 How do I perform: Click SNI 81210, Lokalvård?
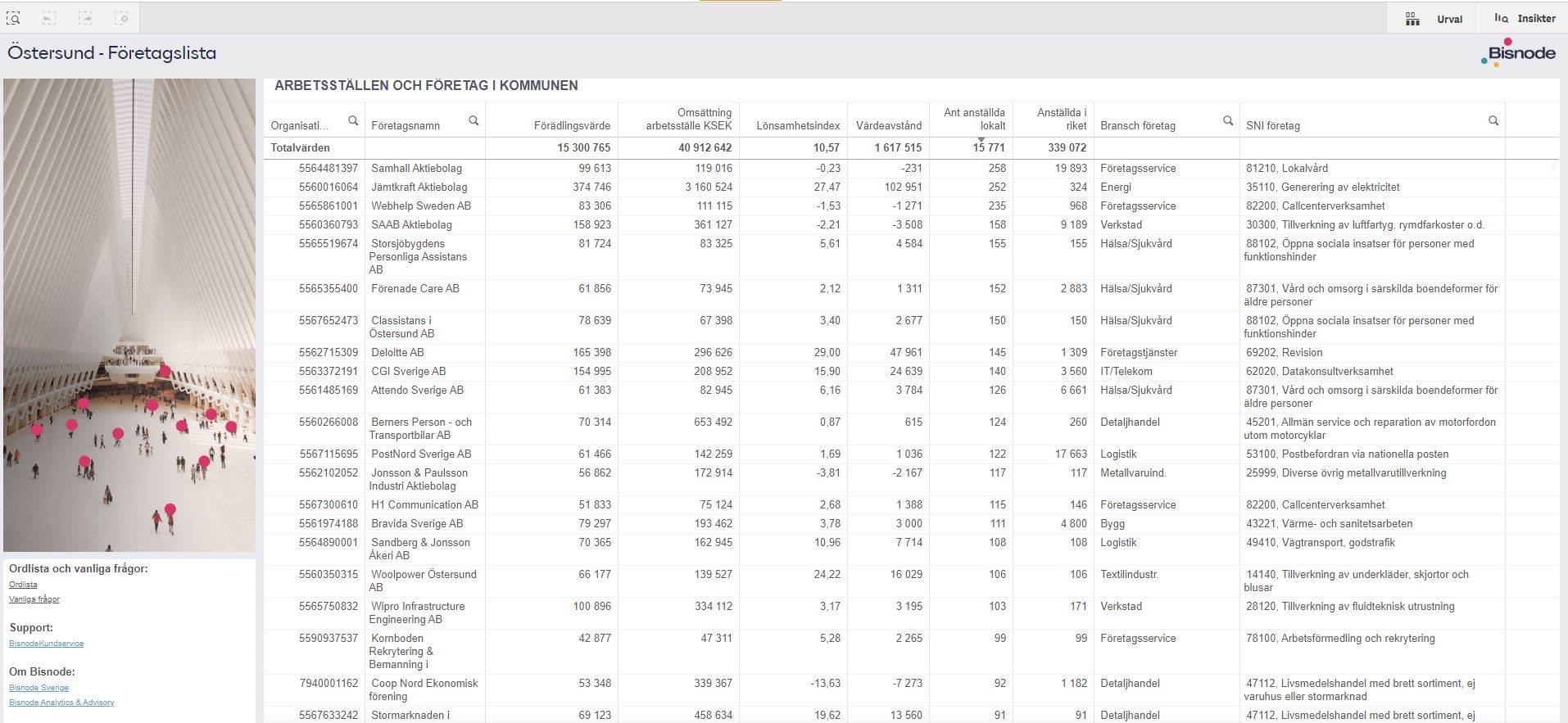coord(1287,168)
